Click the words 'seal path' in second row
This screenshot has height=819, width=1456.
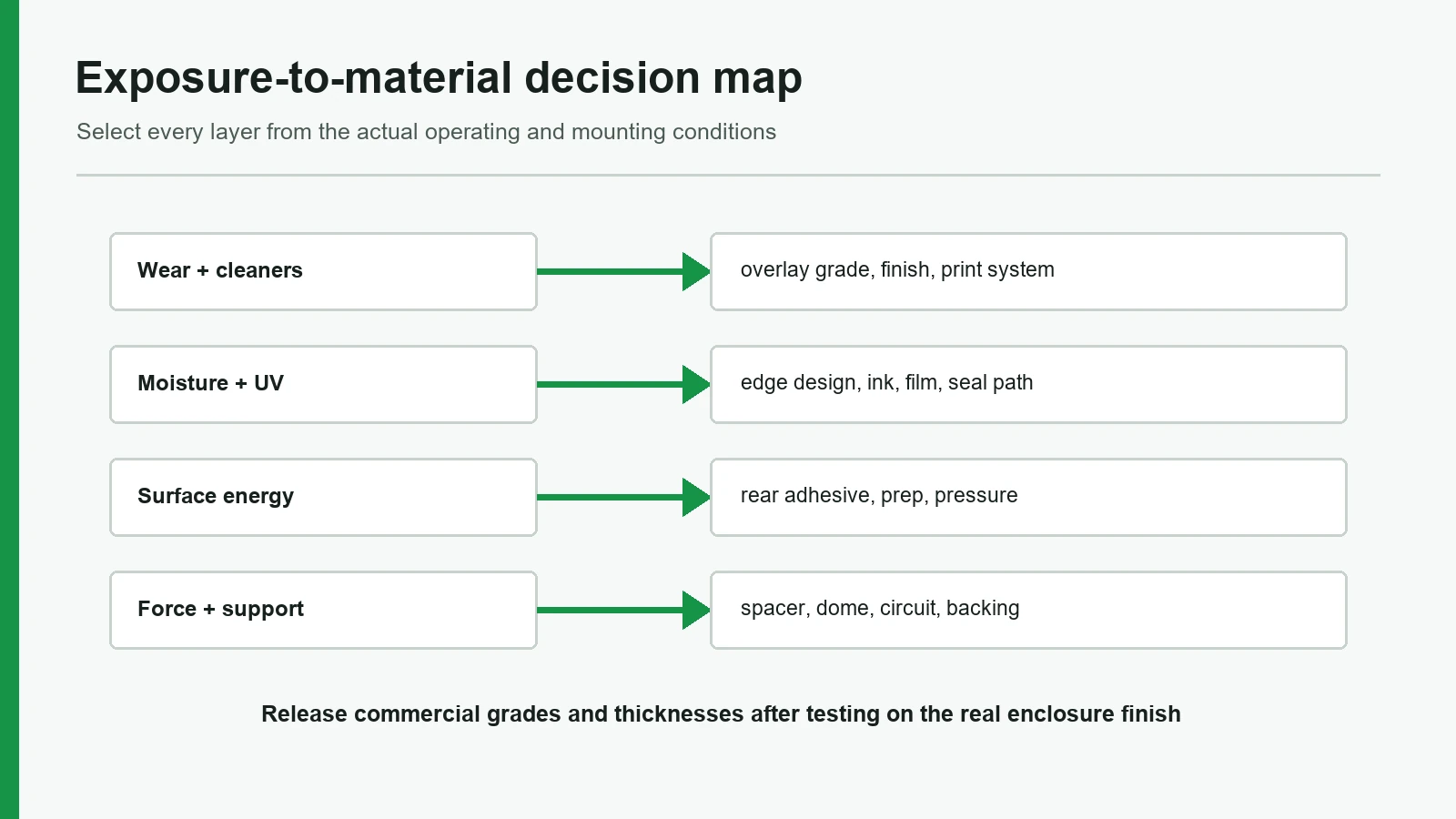(990, 383)
